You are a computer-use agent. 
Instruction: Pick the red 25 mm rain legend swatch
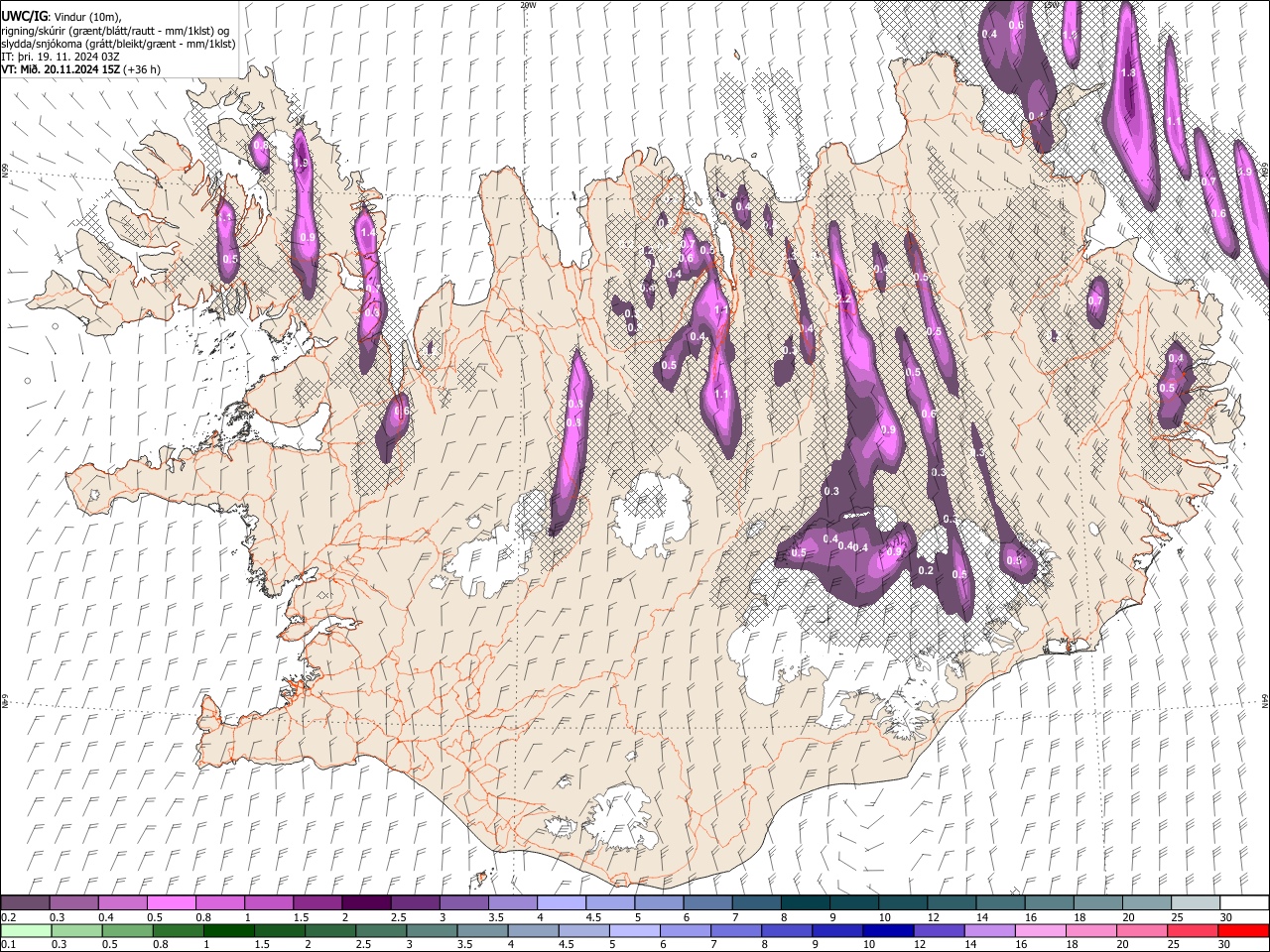tap(1192, 930)
